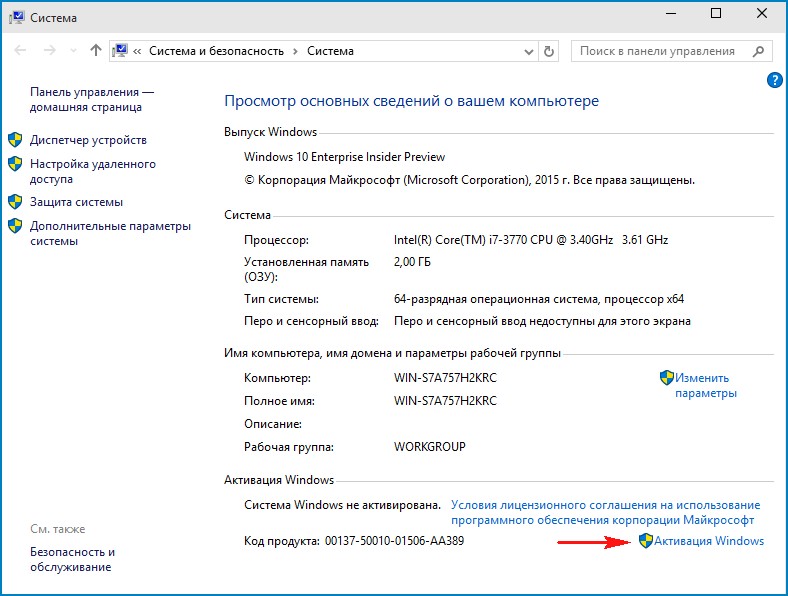
Task: Click shield icon beside Диспетчер устройств
Action: [16, 140]
